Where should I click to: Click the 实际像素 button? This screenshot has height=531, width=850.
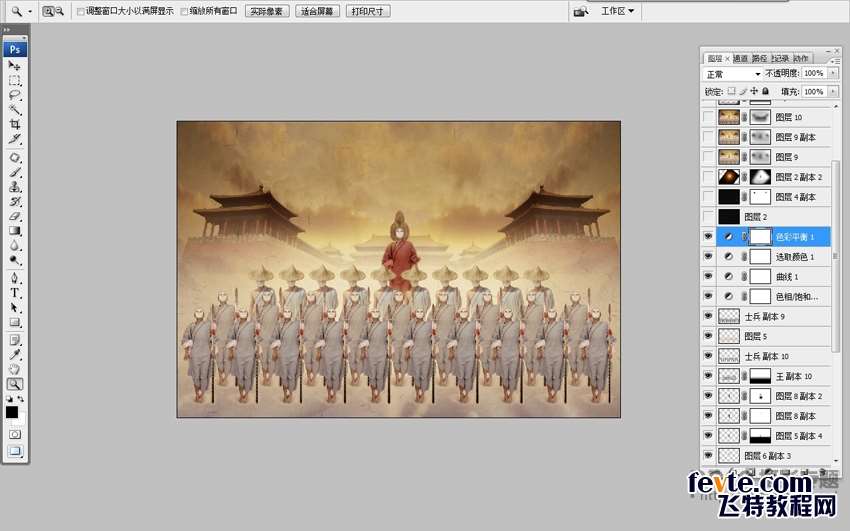pos(267,11)
